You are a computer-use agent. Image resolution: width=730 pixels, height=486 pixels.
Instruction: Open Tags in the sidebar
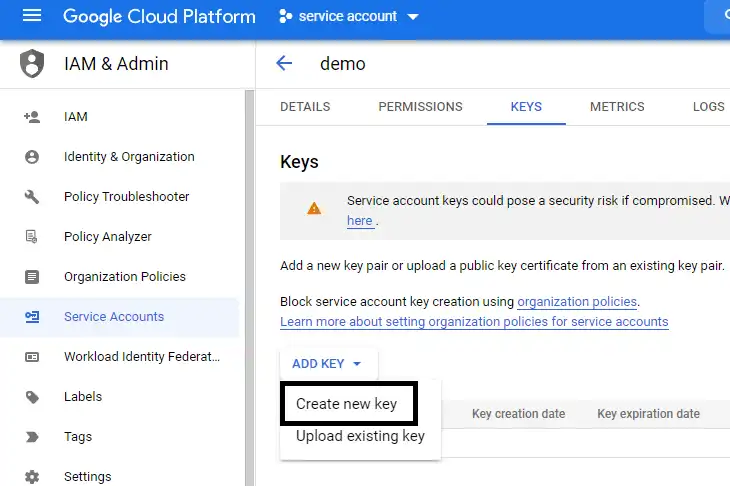point(120,437)
